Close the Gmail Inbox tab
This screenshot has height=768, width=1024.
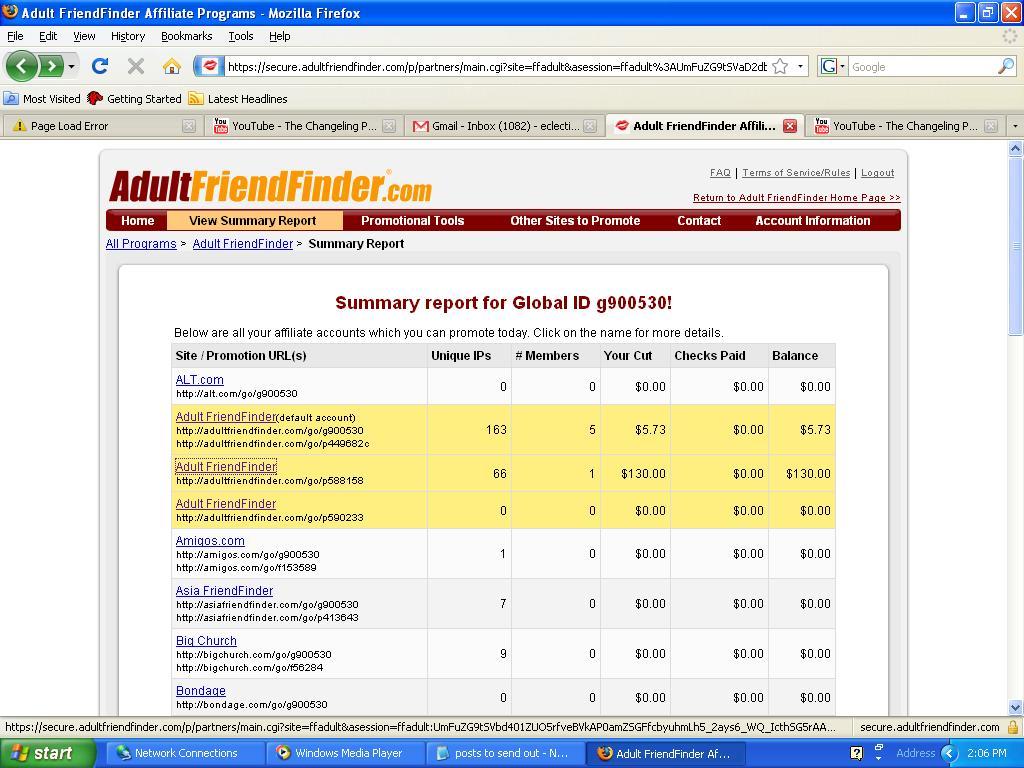(x=590, y=126)
